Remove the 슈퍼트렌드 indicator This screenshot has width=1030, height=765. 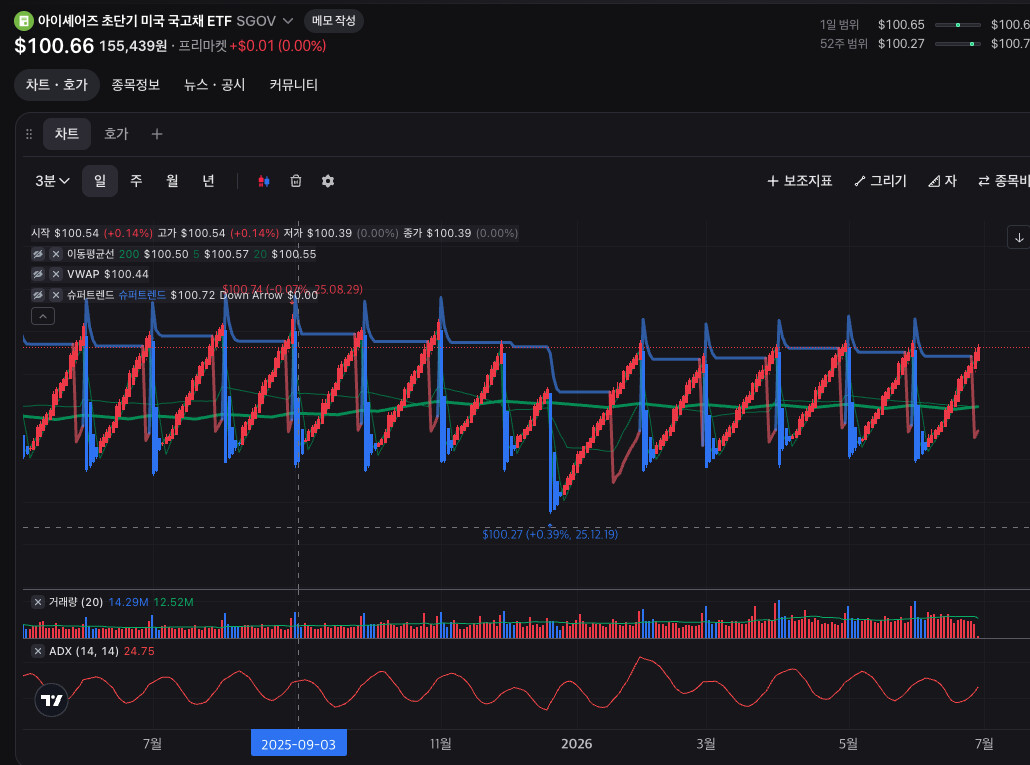(x=56, y=295)
